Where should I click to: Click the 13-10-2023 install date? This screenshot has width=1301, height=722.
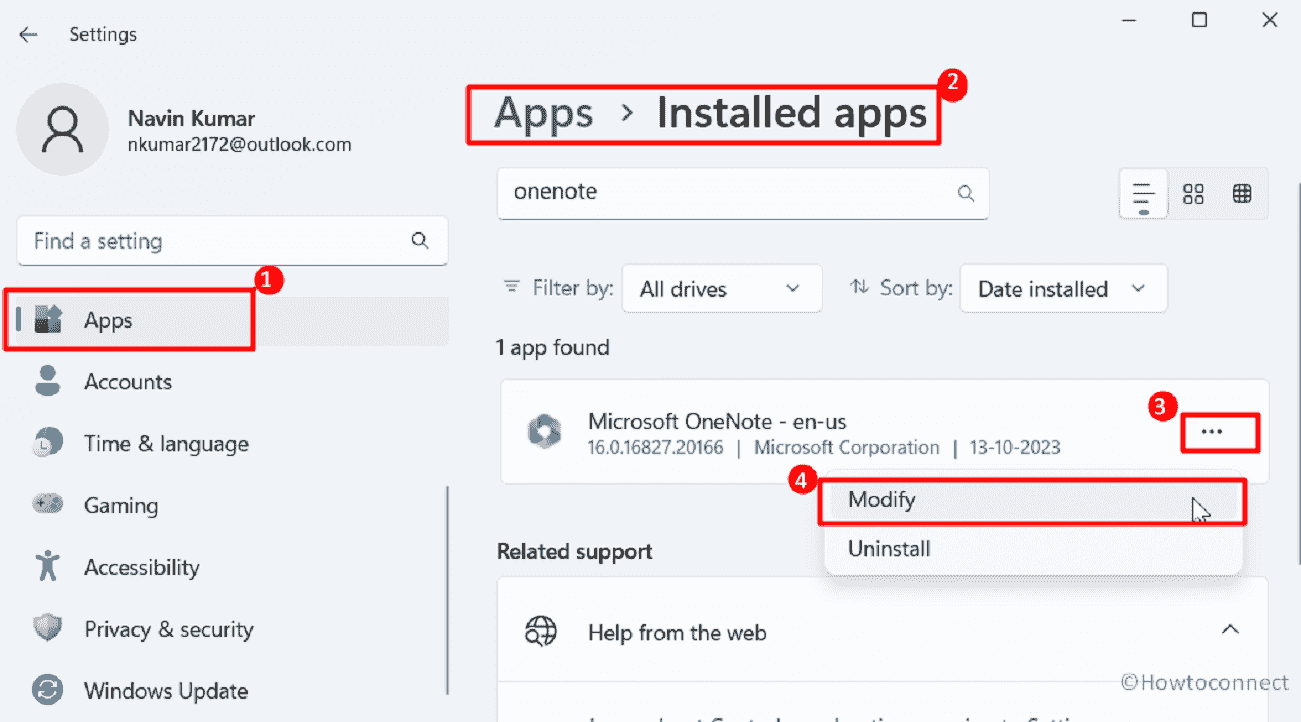click(1016, 447)
